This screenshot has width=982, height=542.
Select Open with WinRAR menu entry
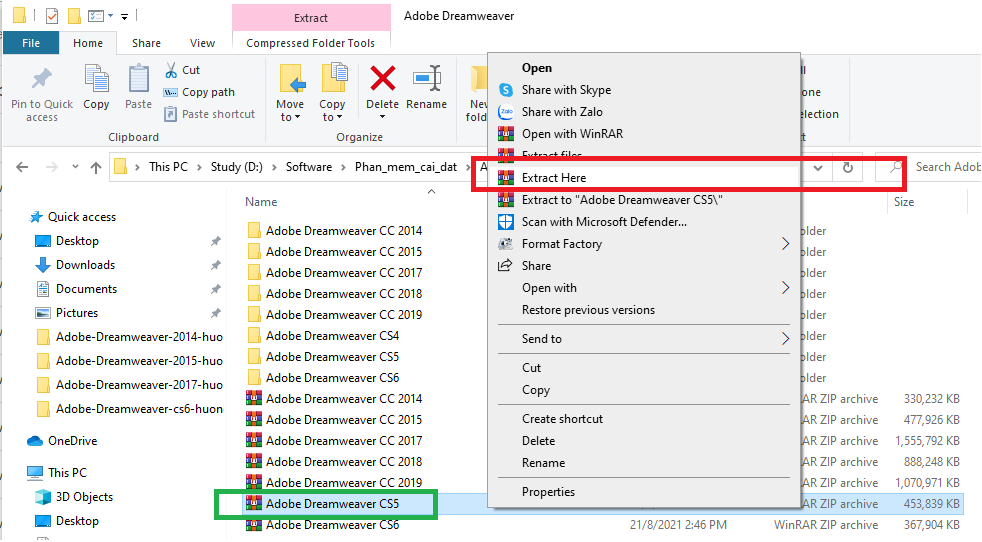572,134
